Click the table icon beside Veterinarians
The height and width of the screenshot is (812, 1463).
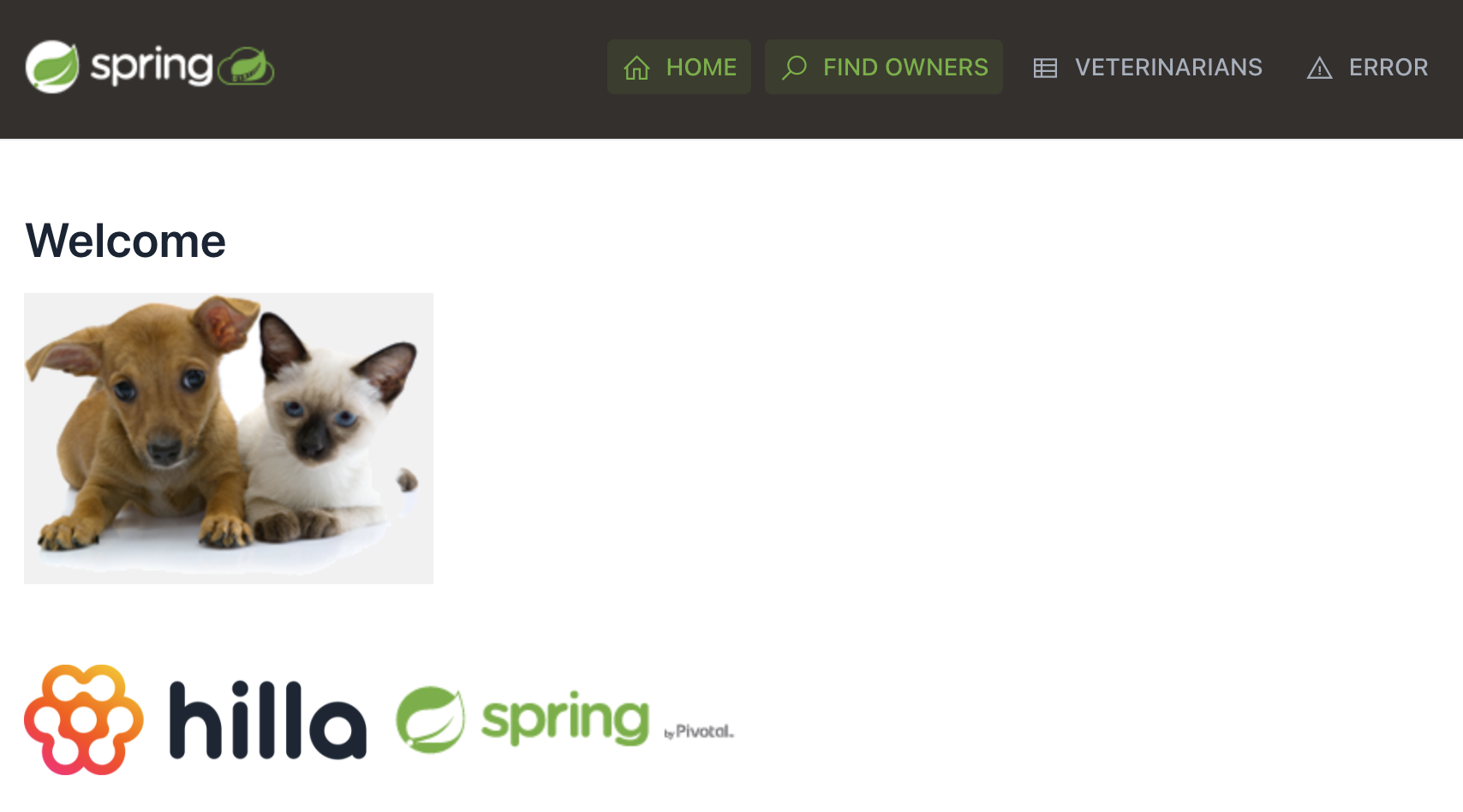point(1045,68)
